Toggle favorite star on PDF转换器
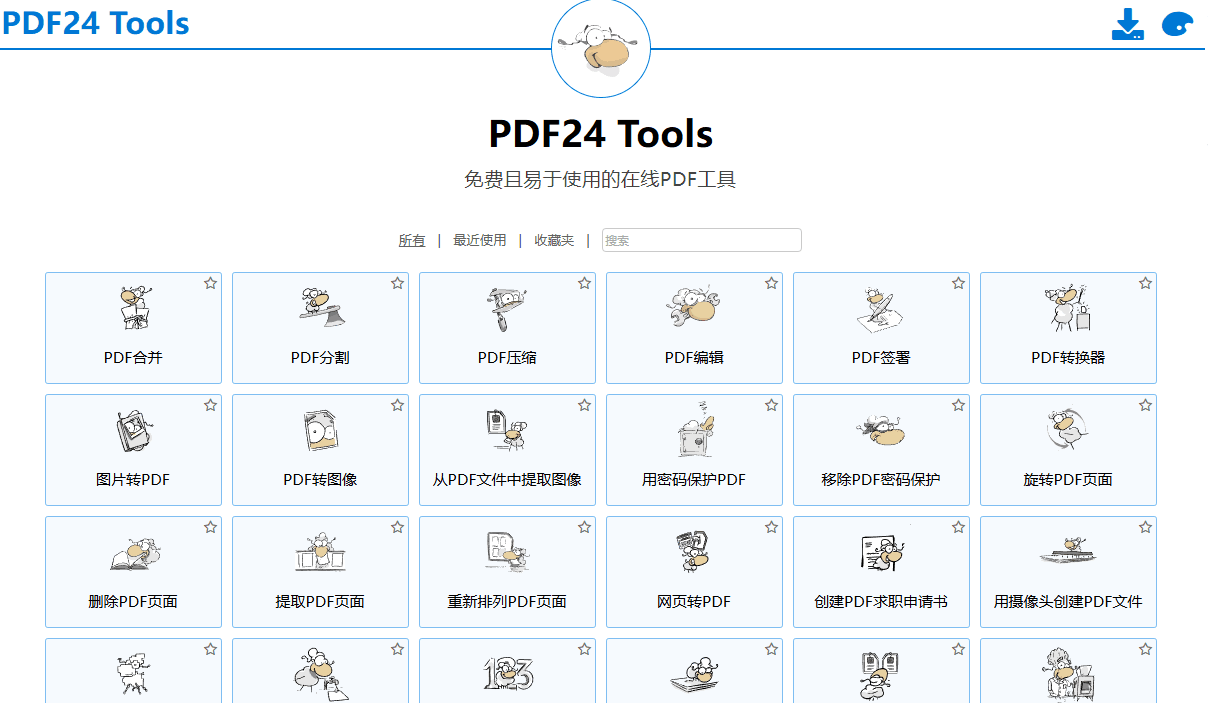The height and width of the screenshot is (703, 1208). (x=1145, y=283)
